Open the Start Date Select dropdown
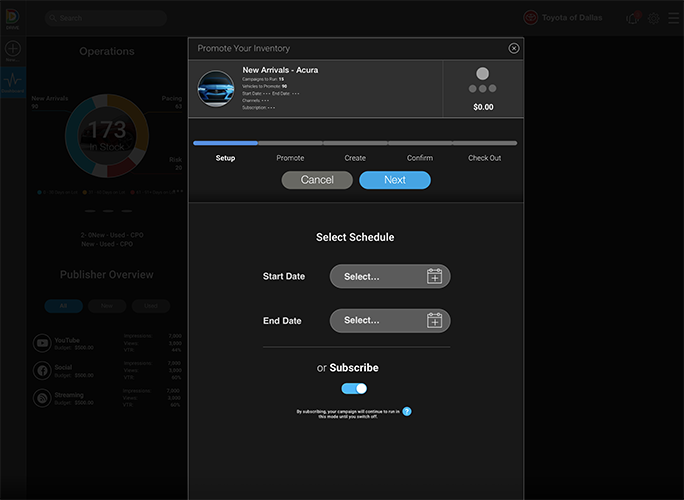The height and width of the screenshot is (500, 684). pyautogui.click(x=380, y=277)
